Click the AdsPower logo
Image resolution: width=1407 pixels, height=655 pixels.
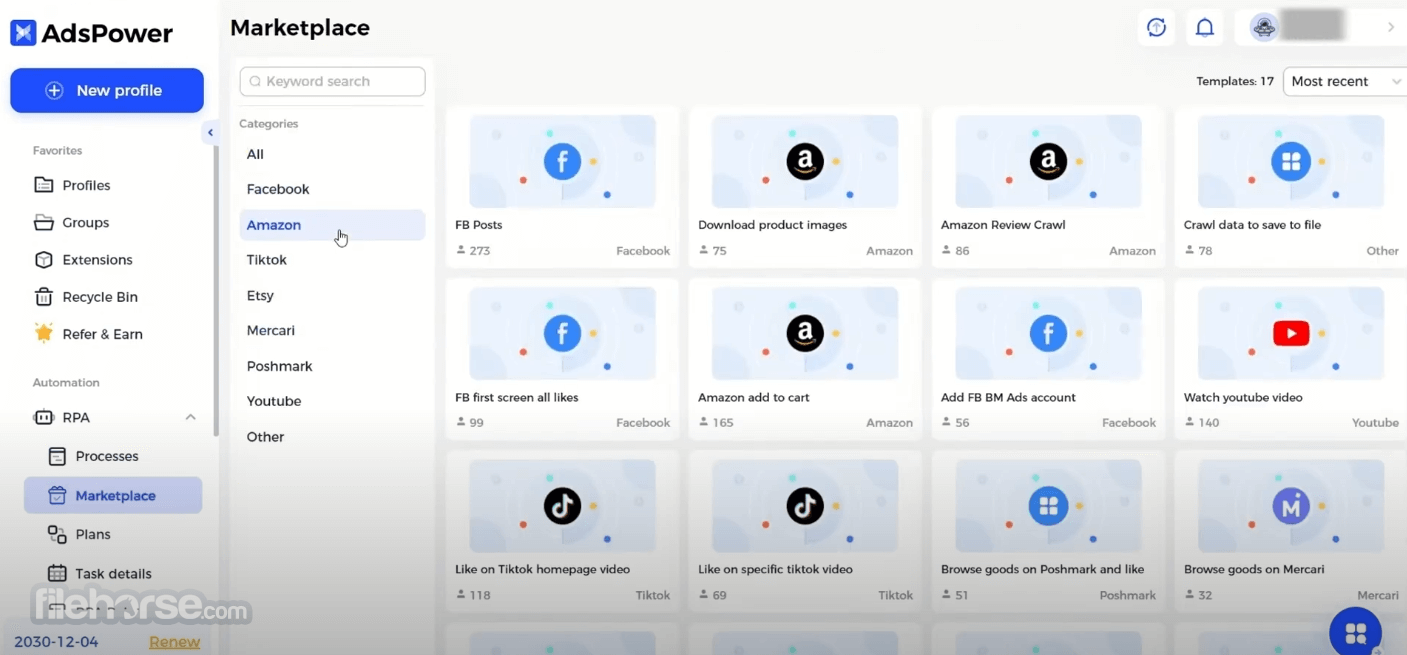coord(91,33)
